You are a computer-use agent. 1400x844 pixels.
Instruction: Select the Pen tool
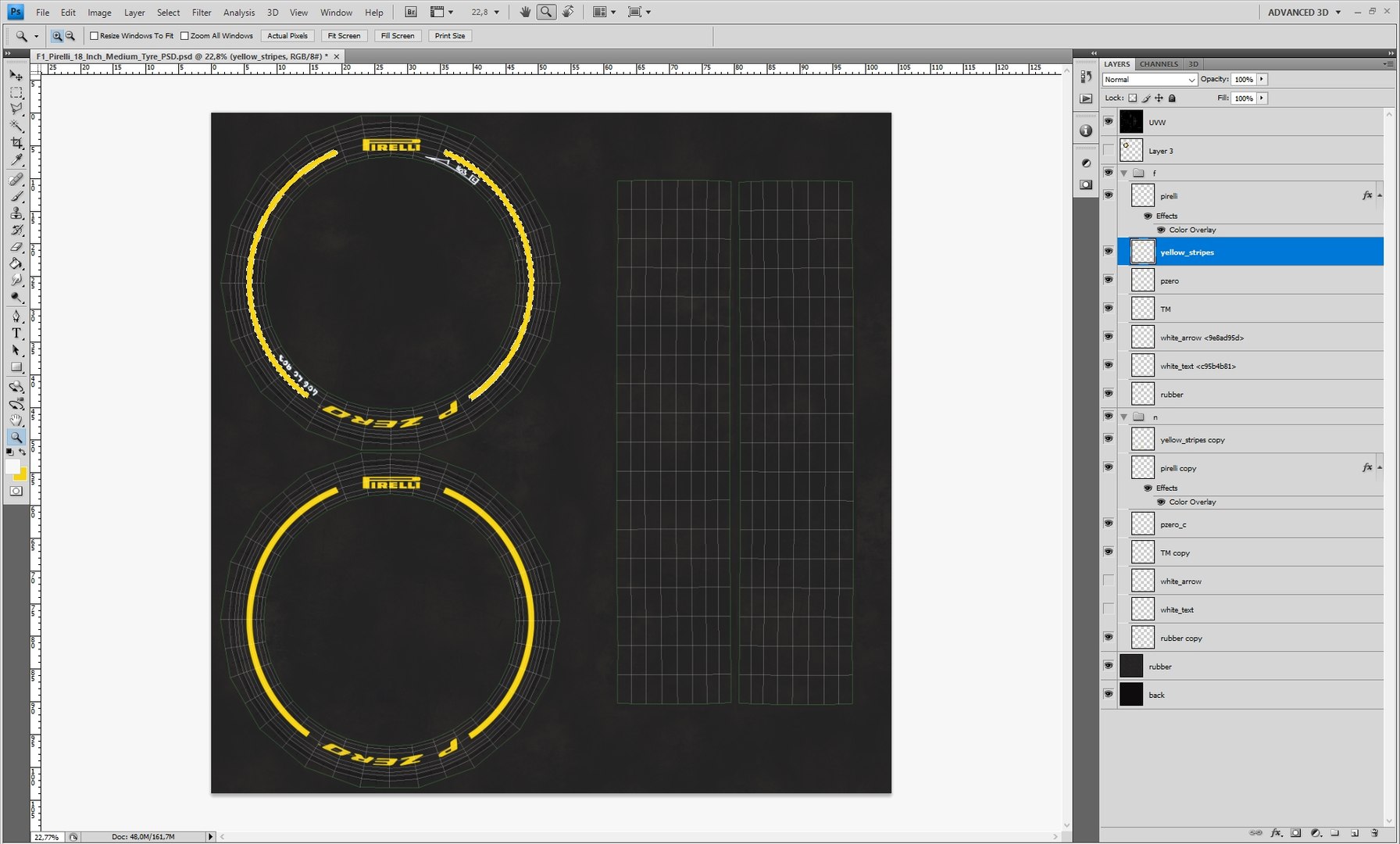16,316
